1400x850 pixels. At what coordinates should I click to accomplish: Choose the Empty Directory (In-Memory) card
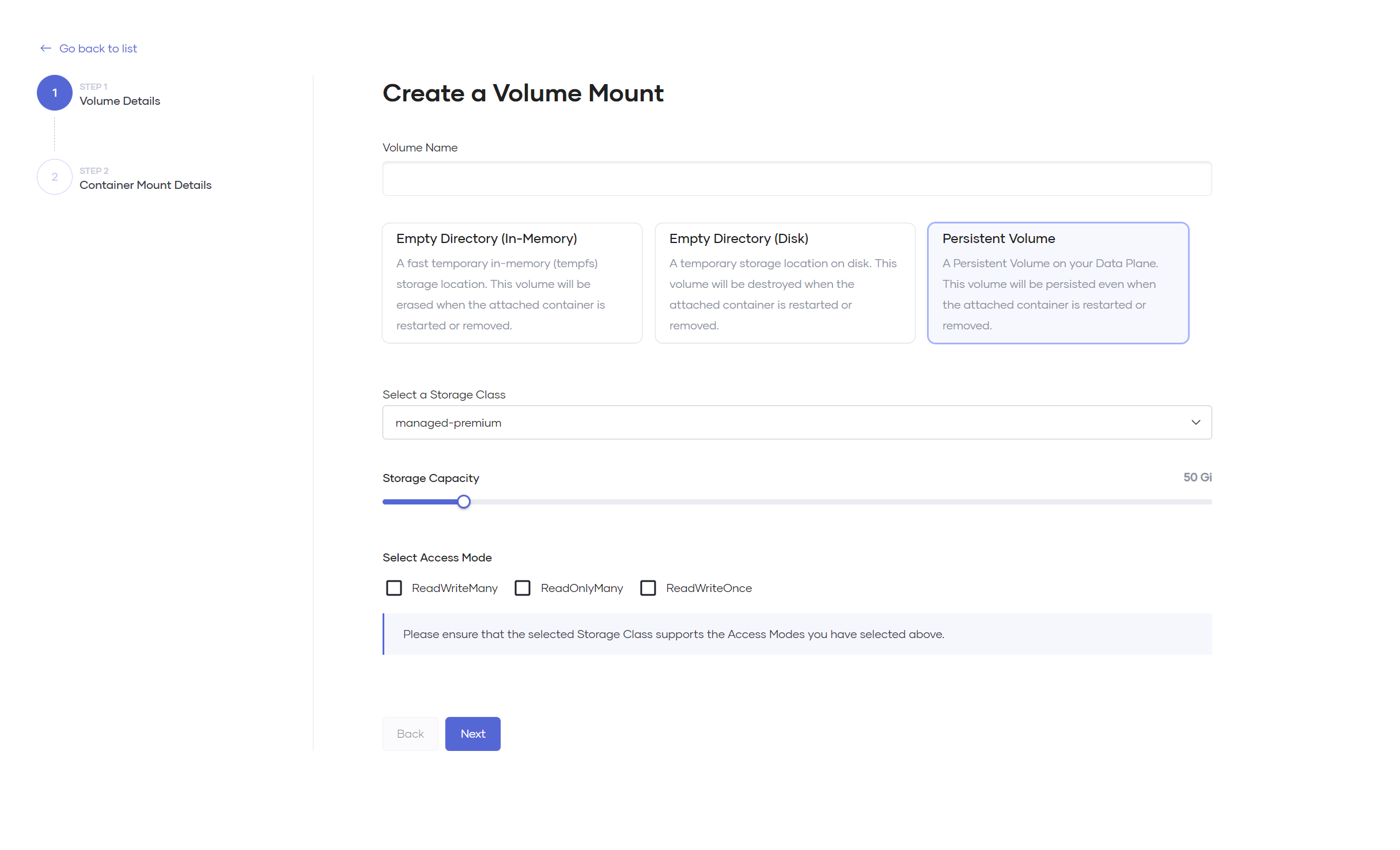click(x=512, y=283)
